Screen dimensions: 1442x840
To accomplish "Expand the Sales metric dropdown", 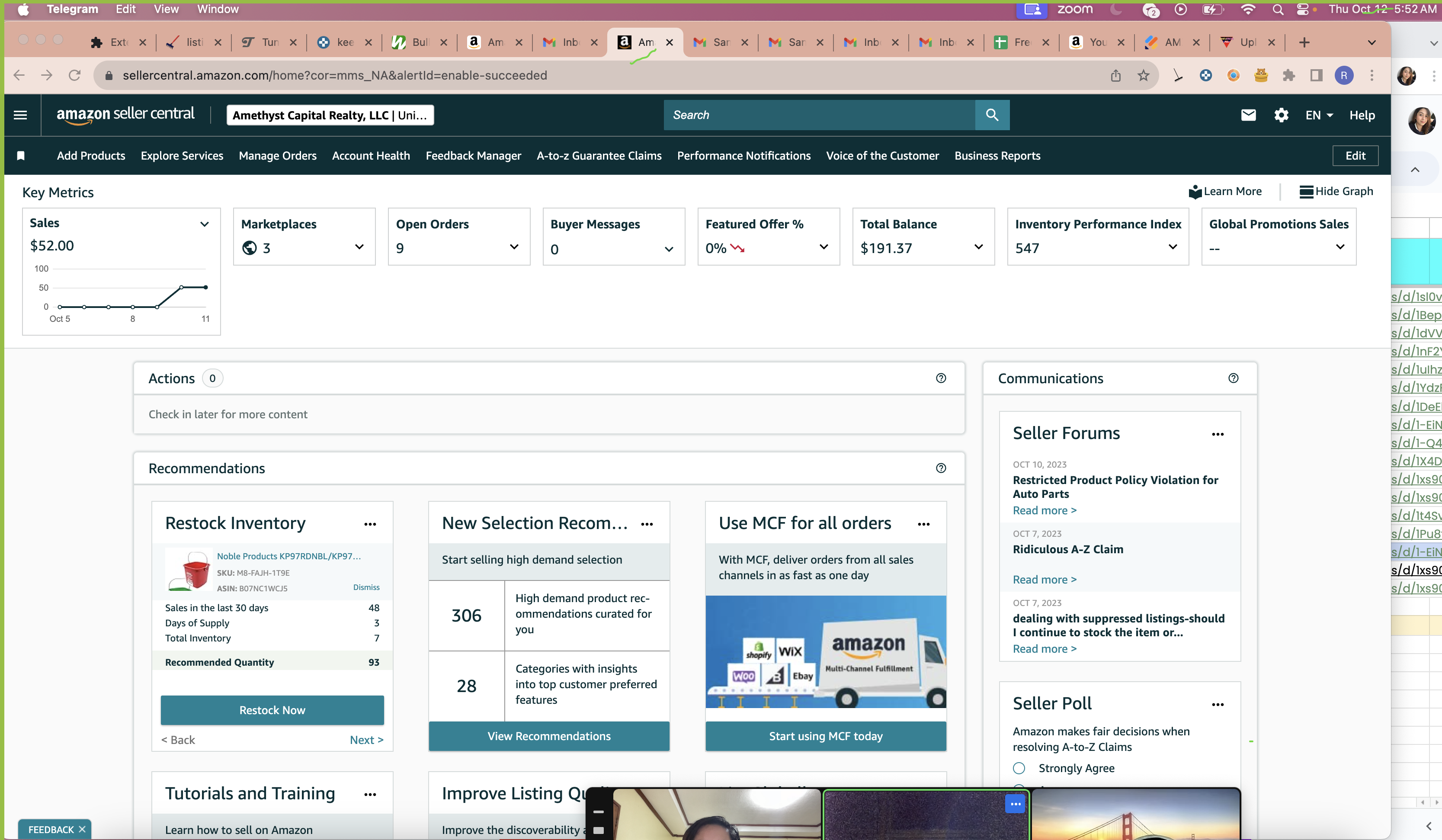I will click(x=204, y=224).
